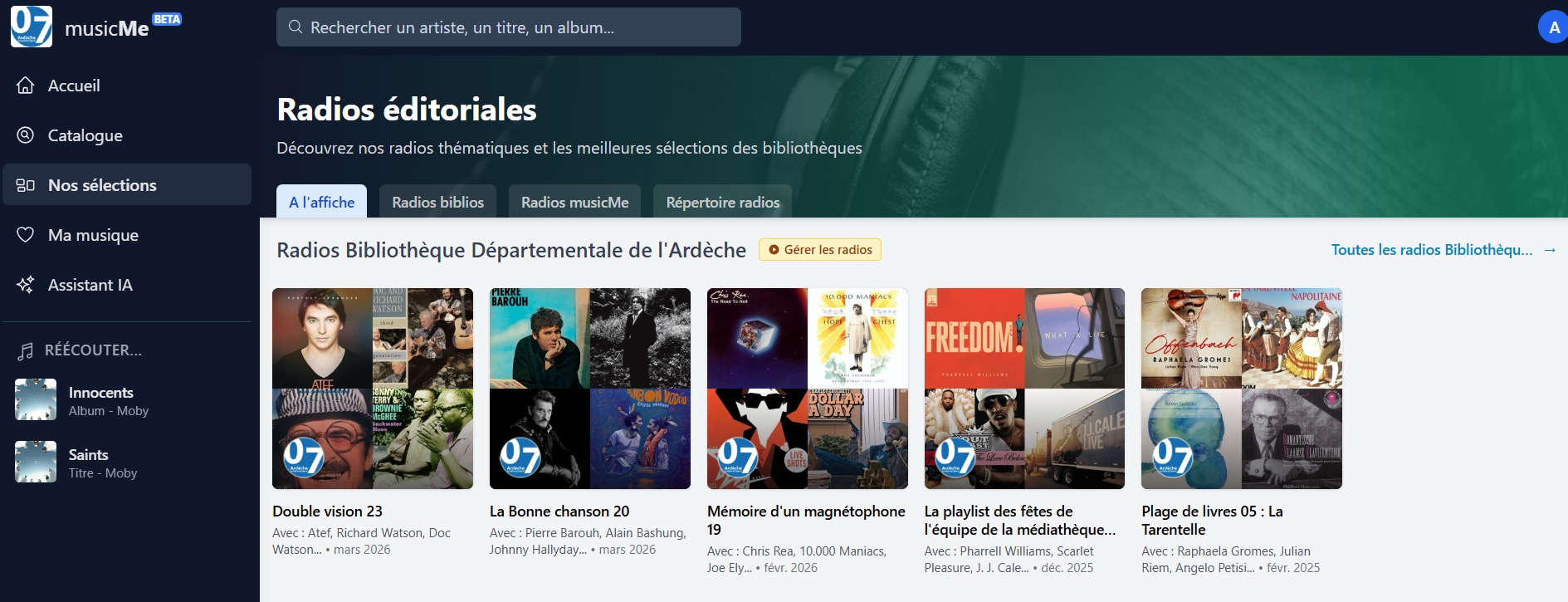Click the Nos sélections grid icon
The width and height of the screenshot is (1568, 602).
point(26,185)
